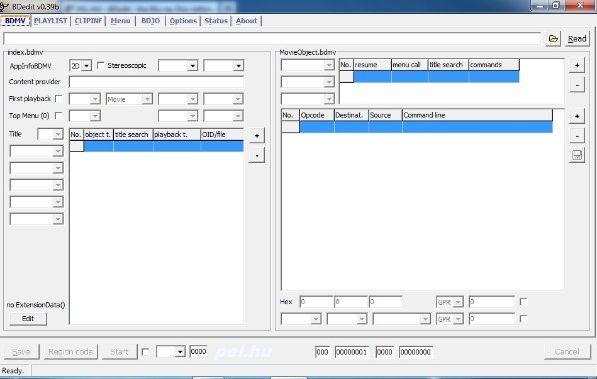Click the 'object t.' column header
Screen dimensions: 597x379
[98, 135]
